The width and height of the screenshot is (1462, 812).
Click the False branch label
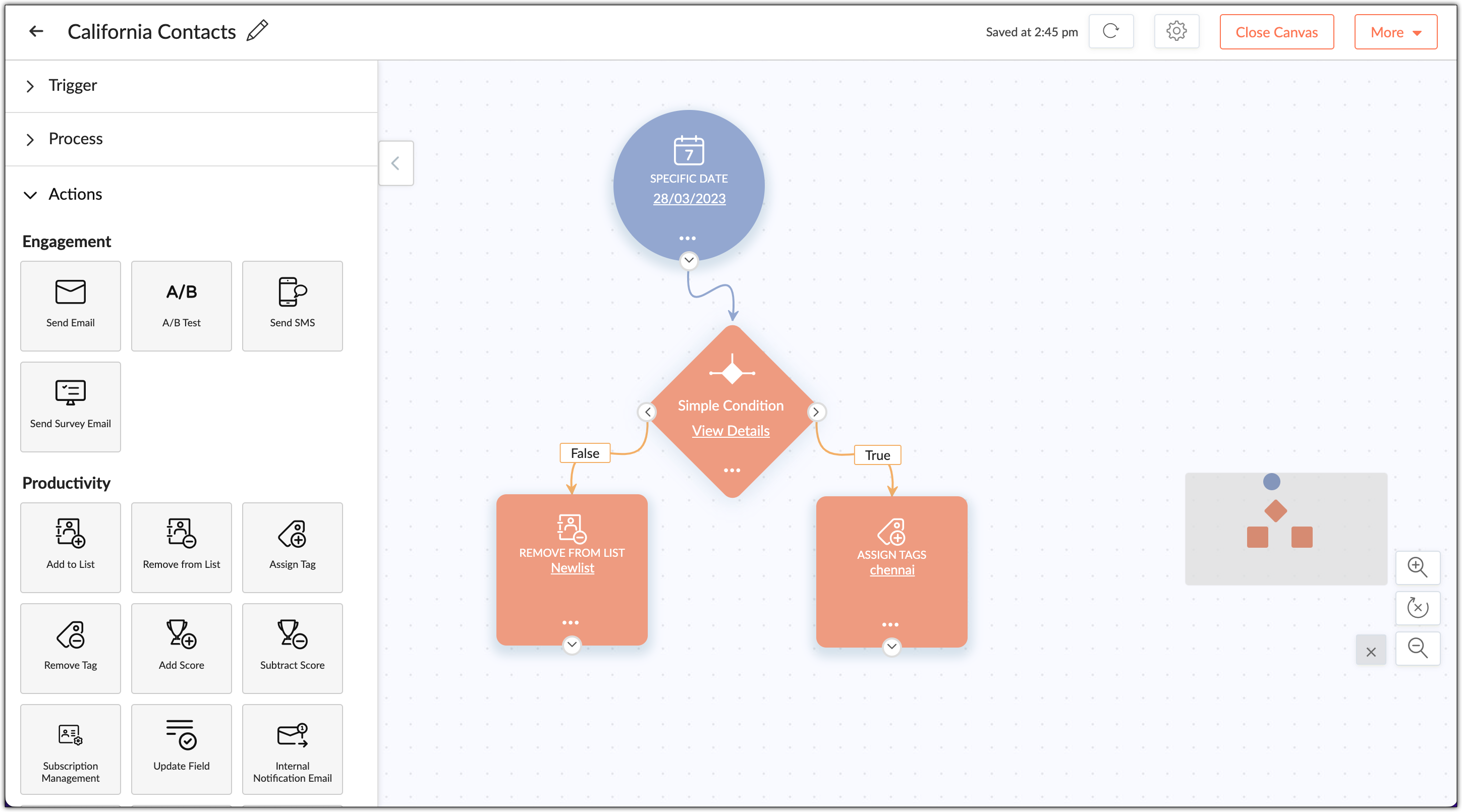pos(585,453)
